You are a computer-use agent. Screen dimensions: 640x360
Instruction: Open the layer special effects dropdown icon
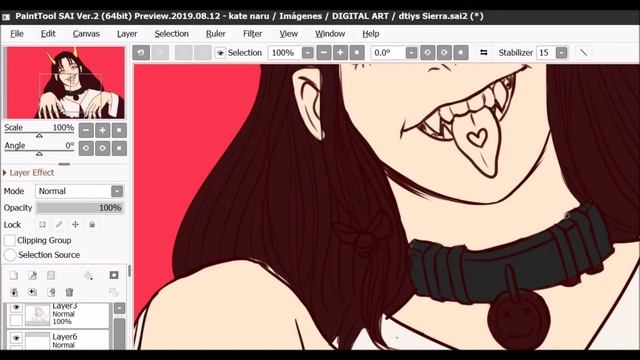coord(88,276)
